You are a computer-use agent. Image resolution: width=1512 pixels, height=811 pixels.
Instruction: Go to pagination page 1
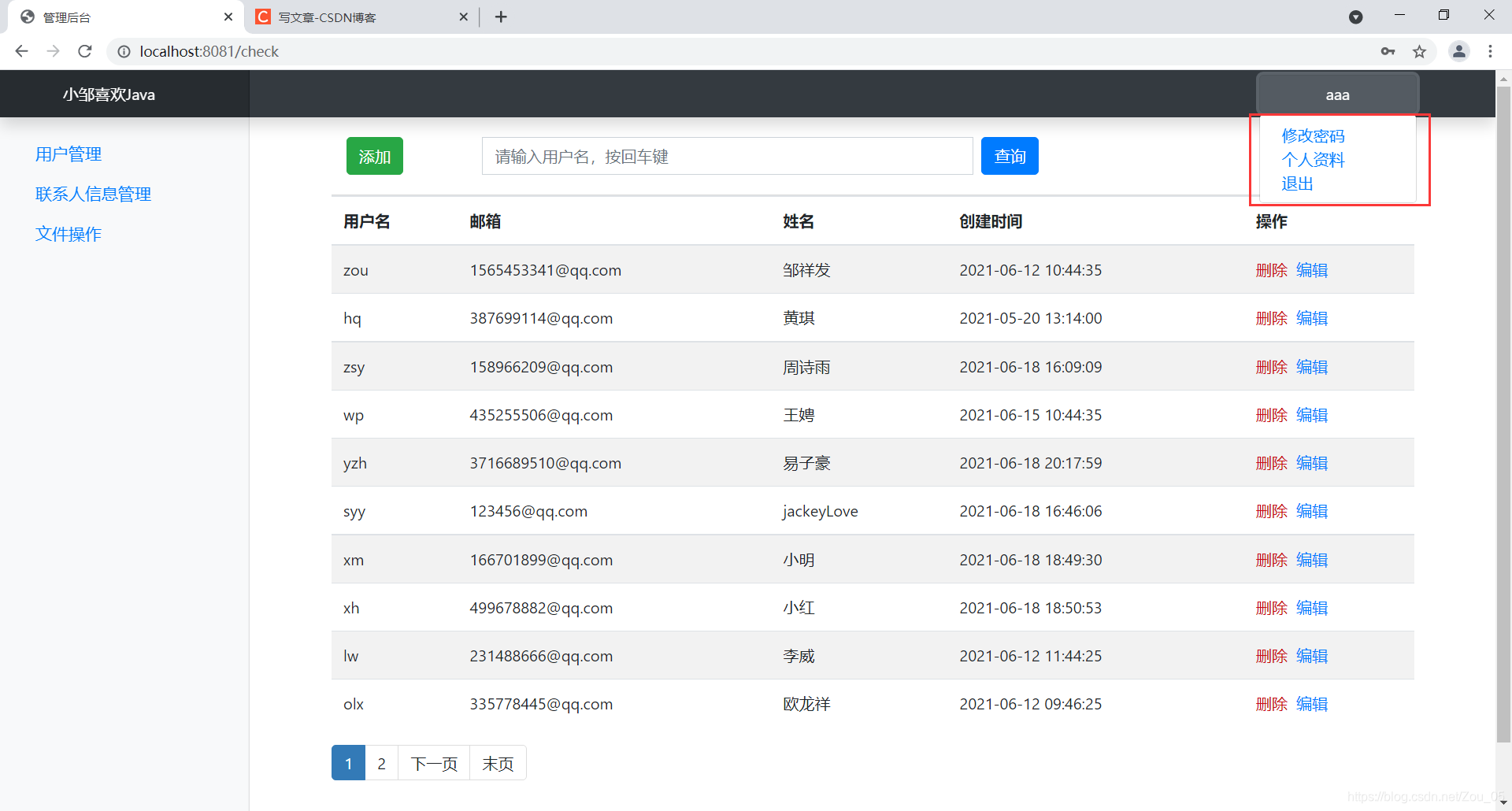[x=348, y=763]
